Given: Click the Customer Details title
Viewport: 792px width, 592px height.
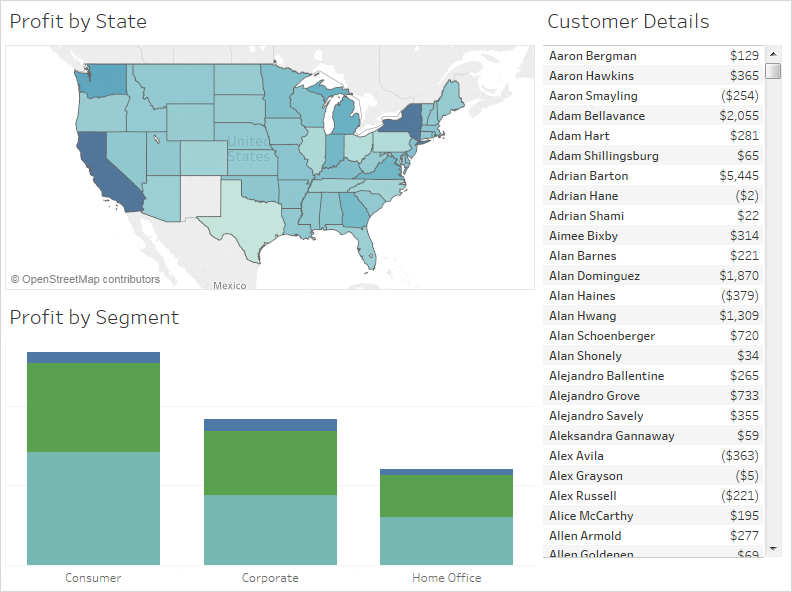Looking at the screenshot, I should coord(628,22).
